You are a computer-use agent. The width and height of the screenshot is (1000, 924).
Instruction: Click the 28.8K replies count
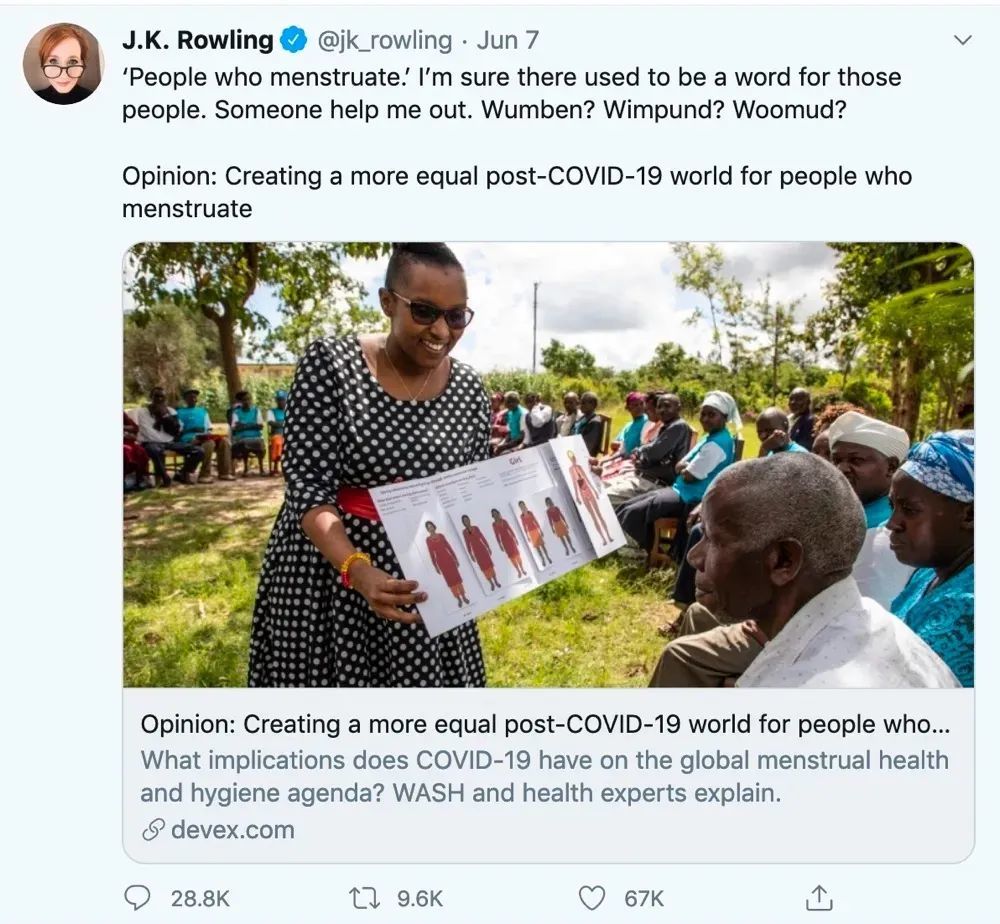[x=200, y=898]
